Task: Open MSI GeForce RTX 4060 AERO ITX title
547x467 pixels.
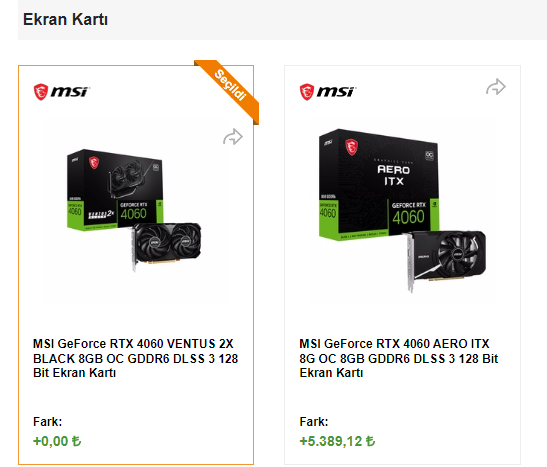Action: pyautogui.click(x=398, y=358)
